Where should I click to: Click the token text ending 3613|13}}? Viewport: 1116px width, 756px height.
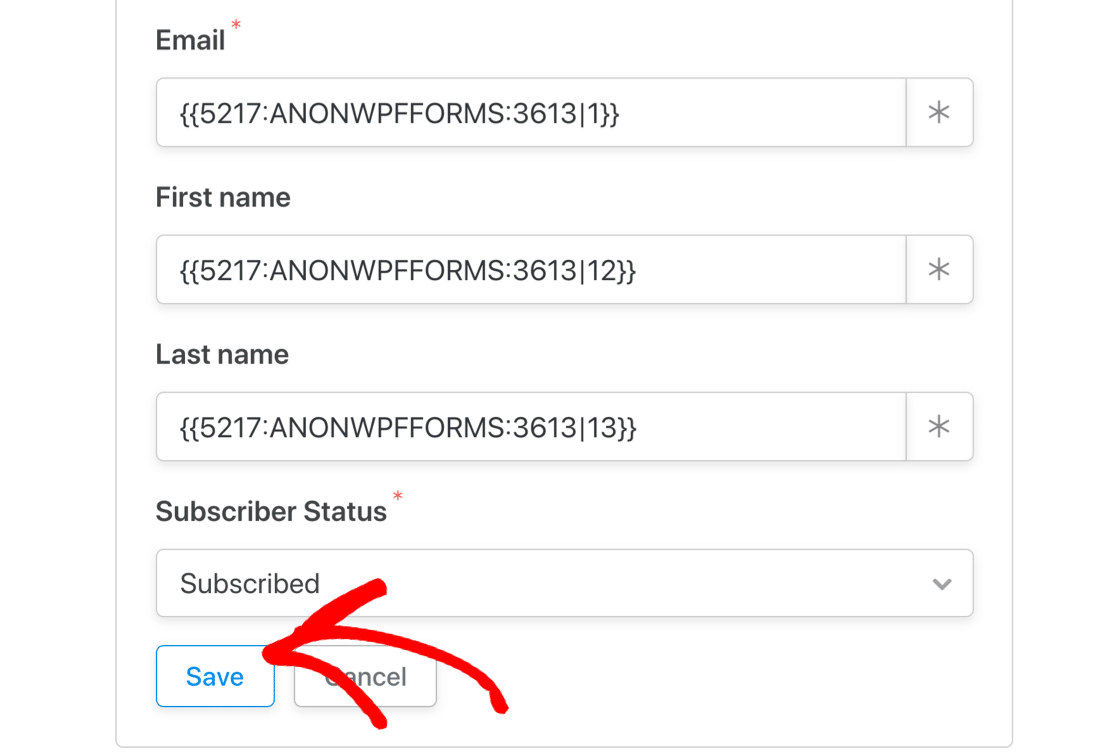click(x=408, y=427)
